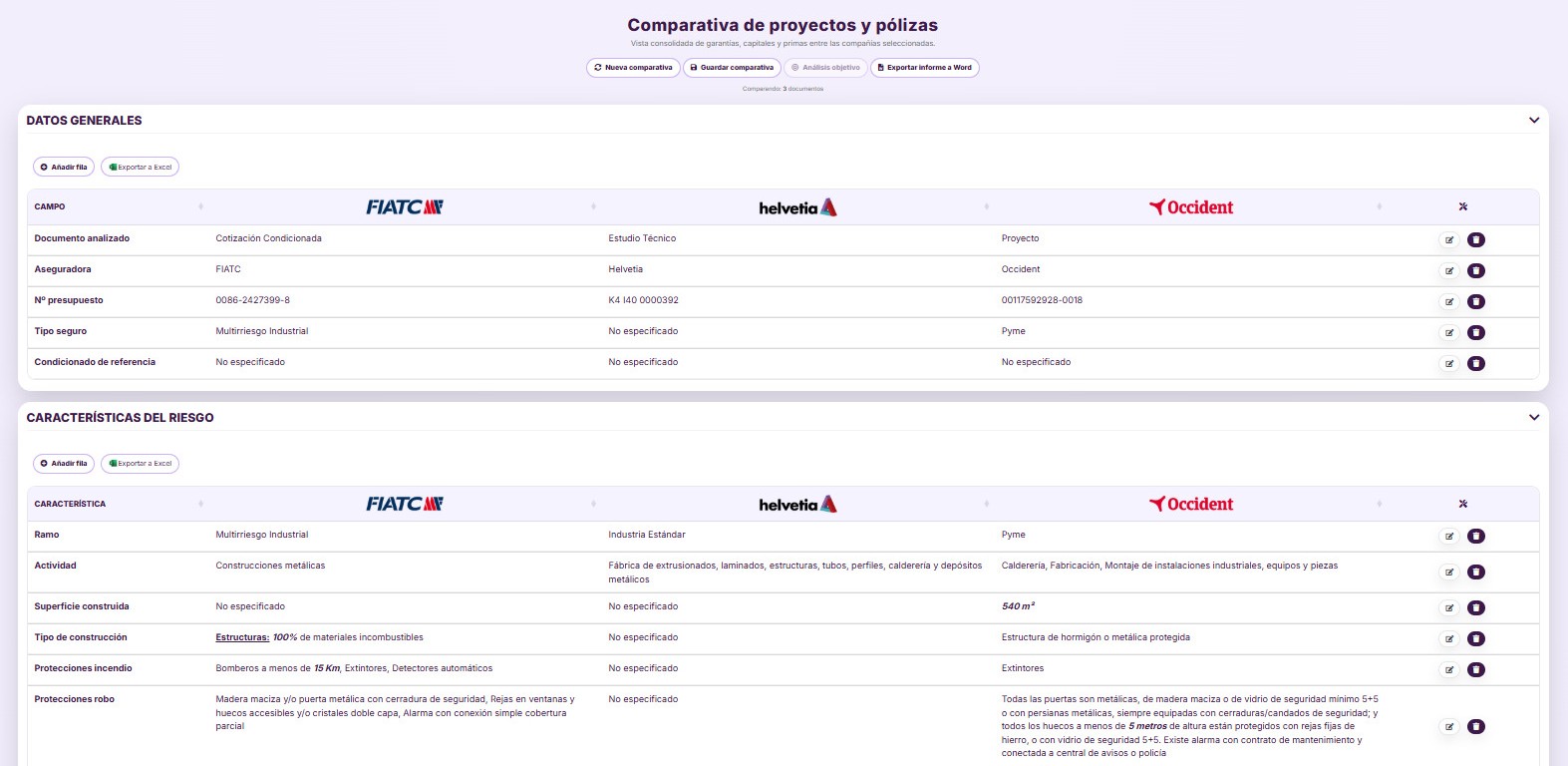The width and height of the screenshot is (1568, 766).
Task: Click tools icon in Datos Generales header
Action: click(1463, 206)
